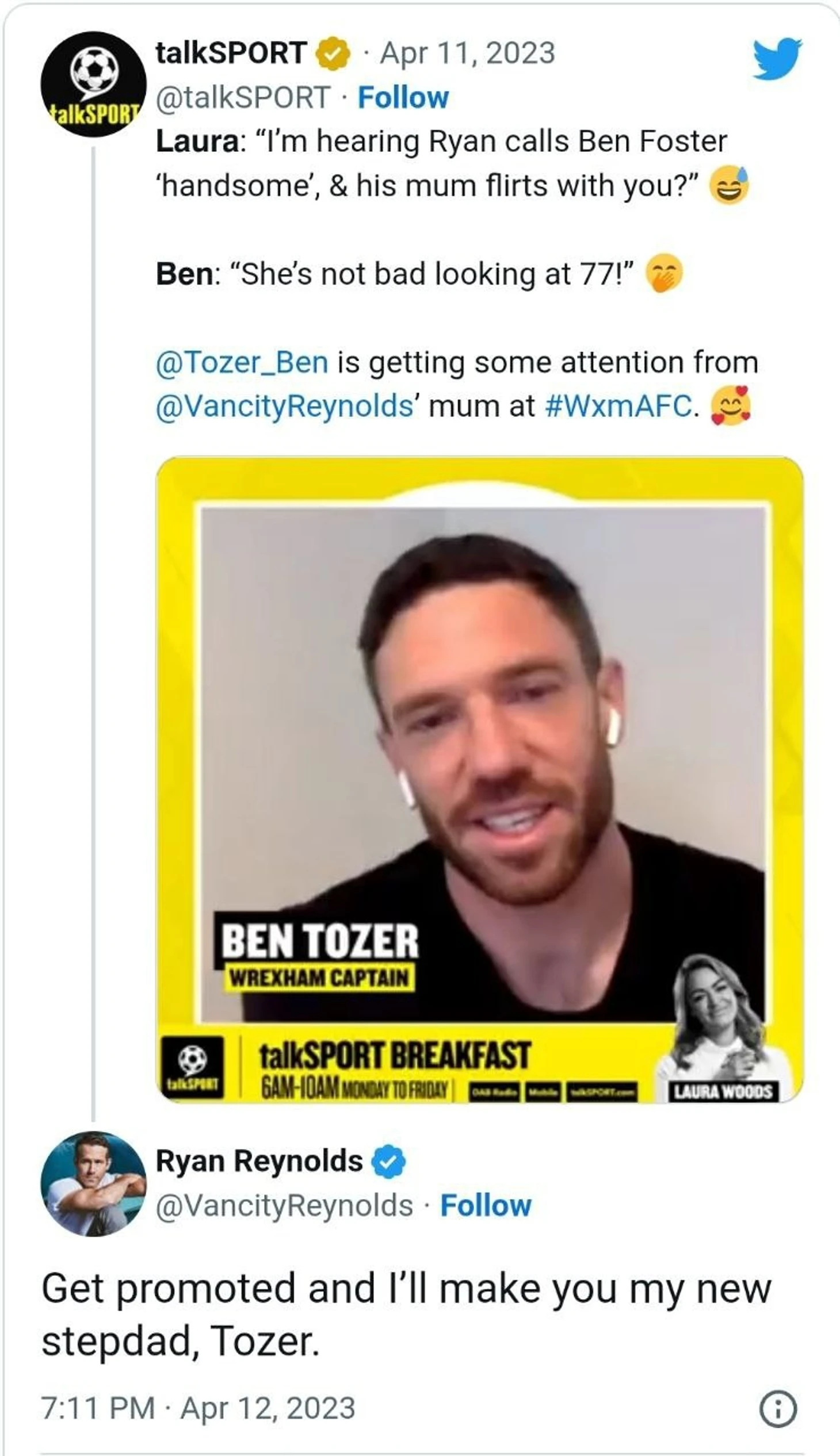Click the Ryan Reynolds display name
This screenshot has height=1456, width=840.
[259, 1161]
